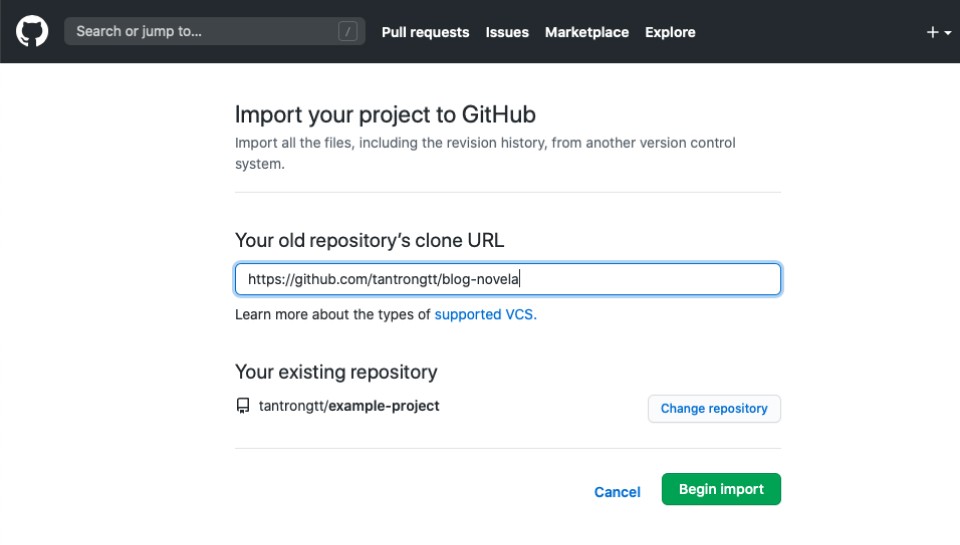This screenshot has height=545, width=960.
Task: Expand the caret beside the plus icon
Action: click(948, 32)
